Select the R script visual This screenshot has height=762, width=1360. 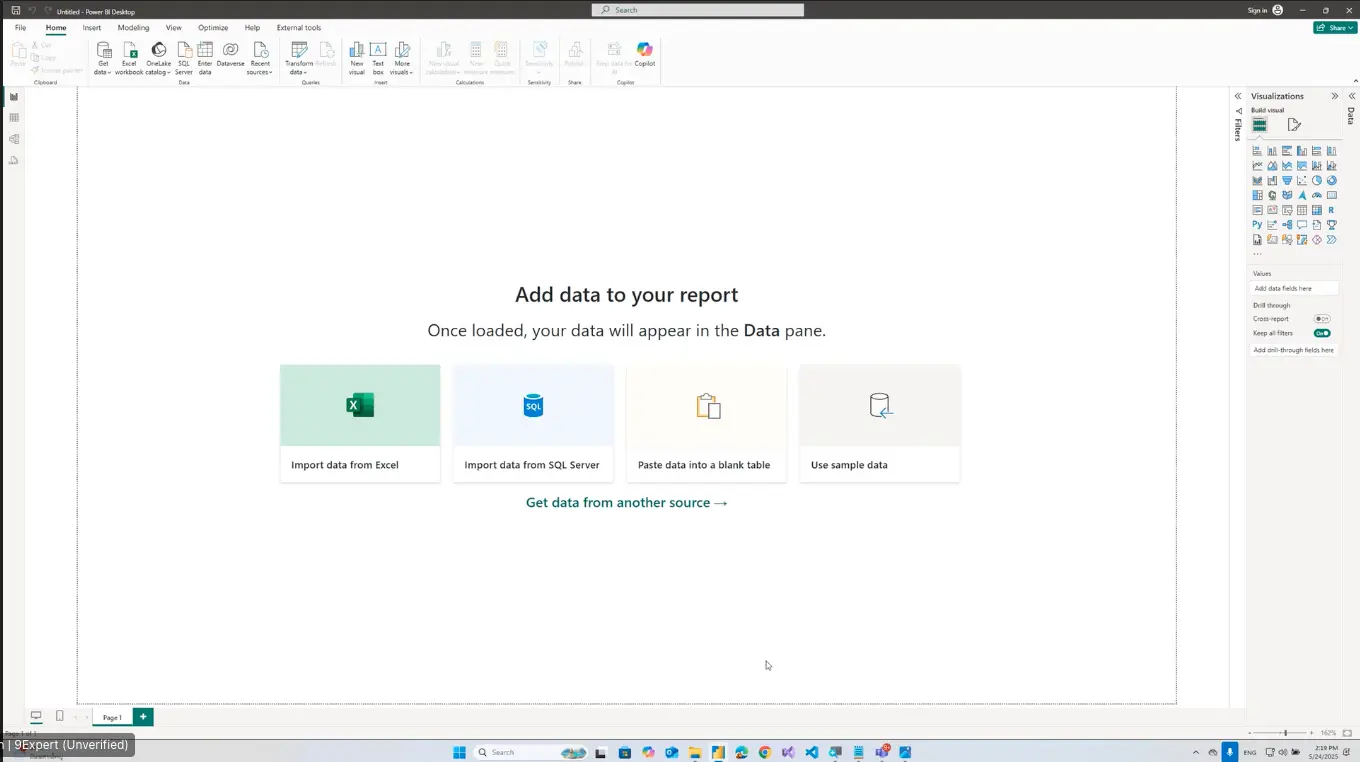pos(1331,210)
